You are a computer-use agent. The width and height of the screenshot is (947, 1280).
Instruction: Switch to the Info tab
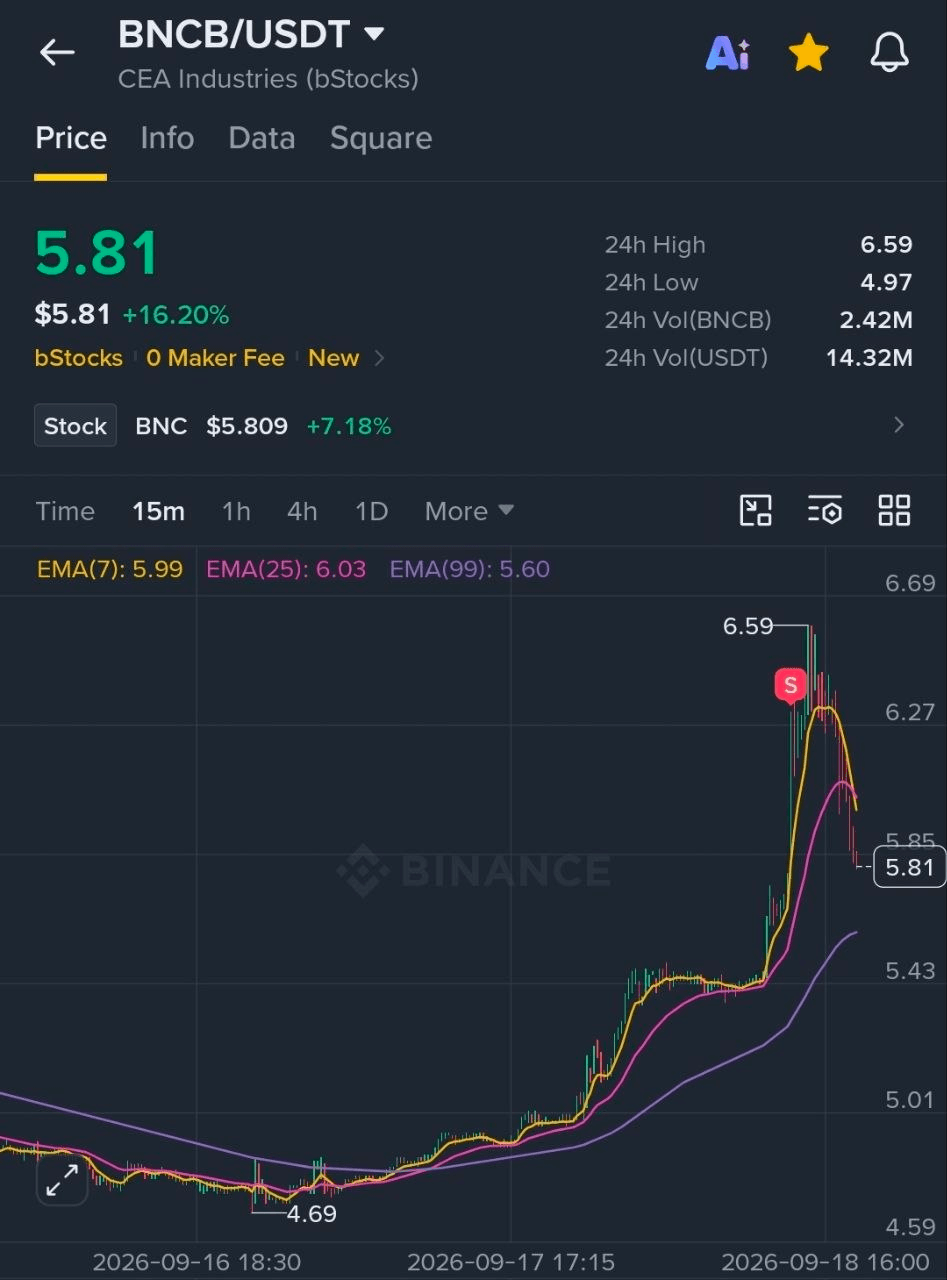pyautogui.click(x=167, y=138)
